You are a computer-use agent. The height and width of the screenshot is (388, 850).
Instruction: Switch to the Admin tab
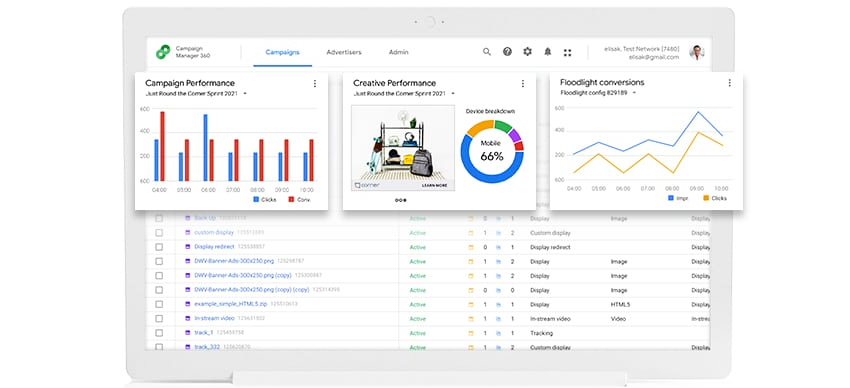point(398,53)
